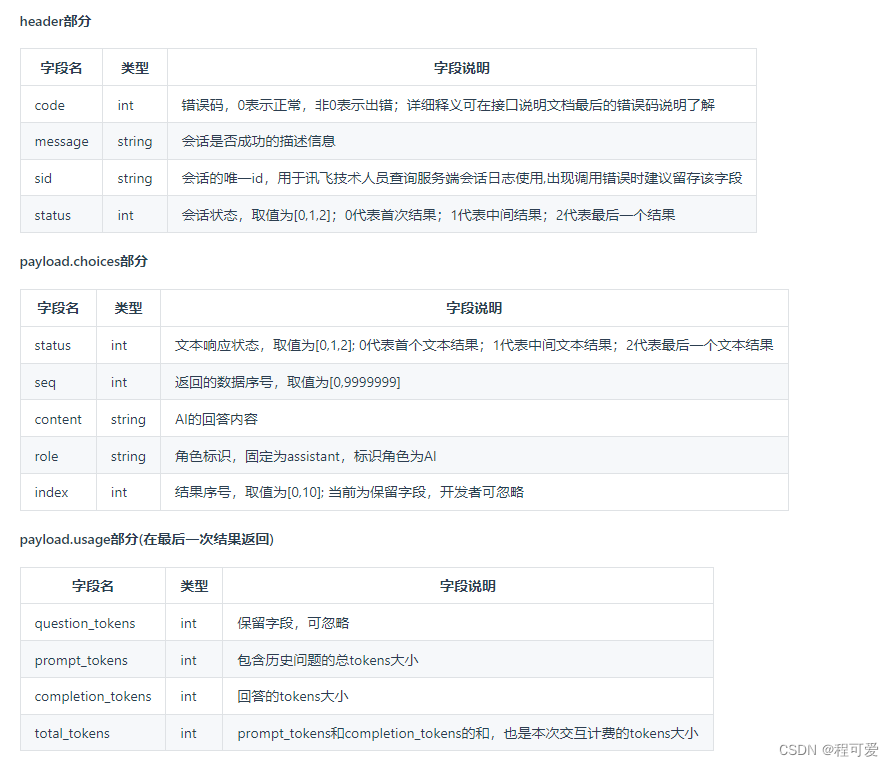Click the 'payload.usage部分' heading
The width and height of the screenshot is (894, 766).
tap(147, 540)
